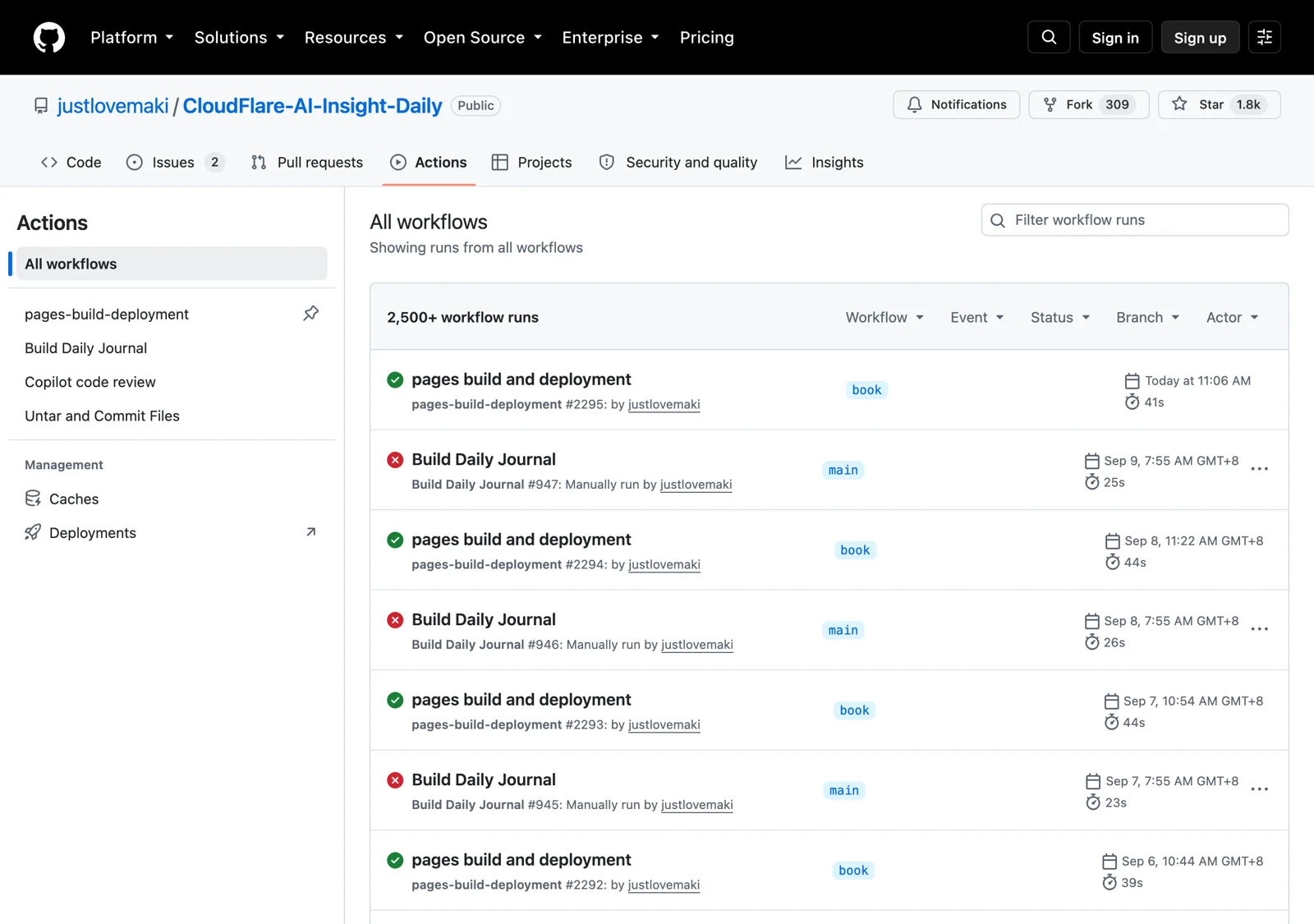1314x924 pixels.
Task: Click the search icon in filter box
Action: click(998, 220)
